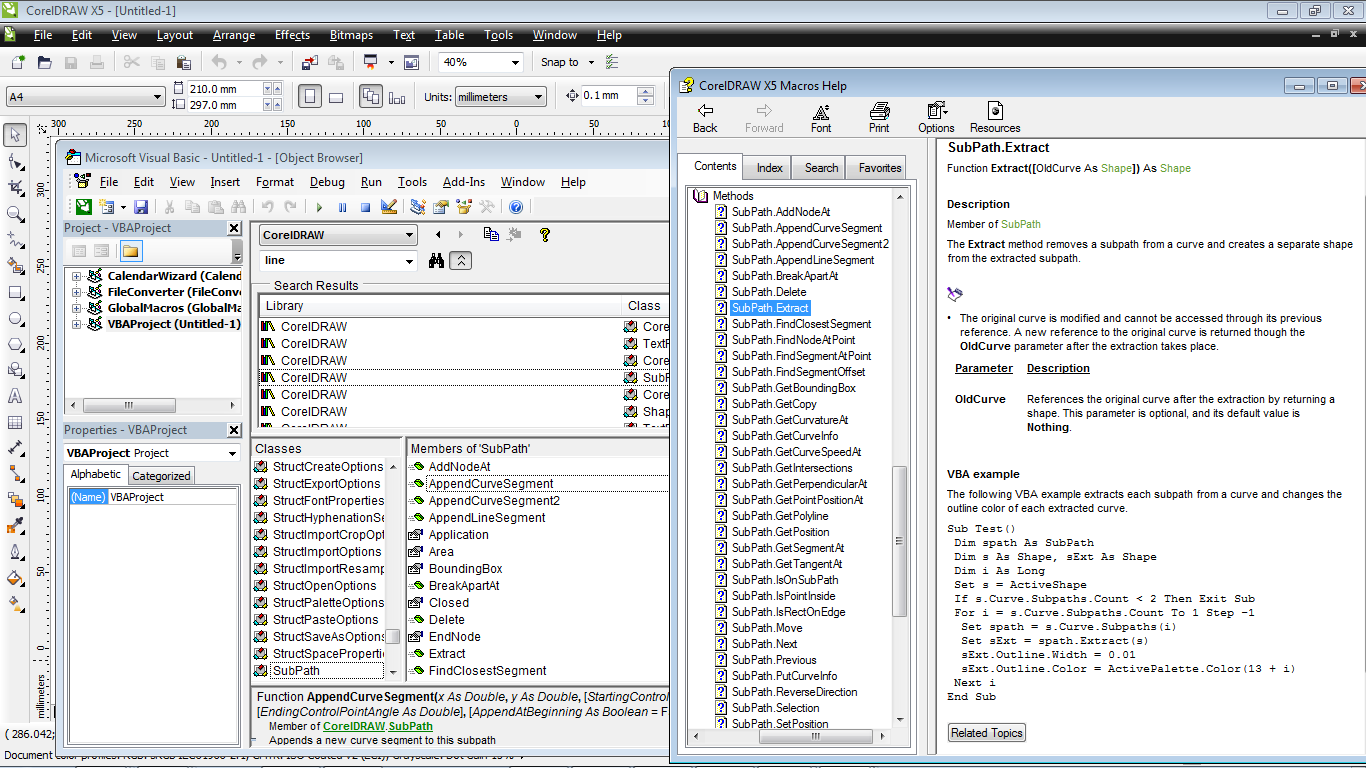Select the Freehand tool in toolbox
Image resolution: width=1366 pixels, height=768 pixels.
[15, 239]
